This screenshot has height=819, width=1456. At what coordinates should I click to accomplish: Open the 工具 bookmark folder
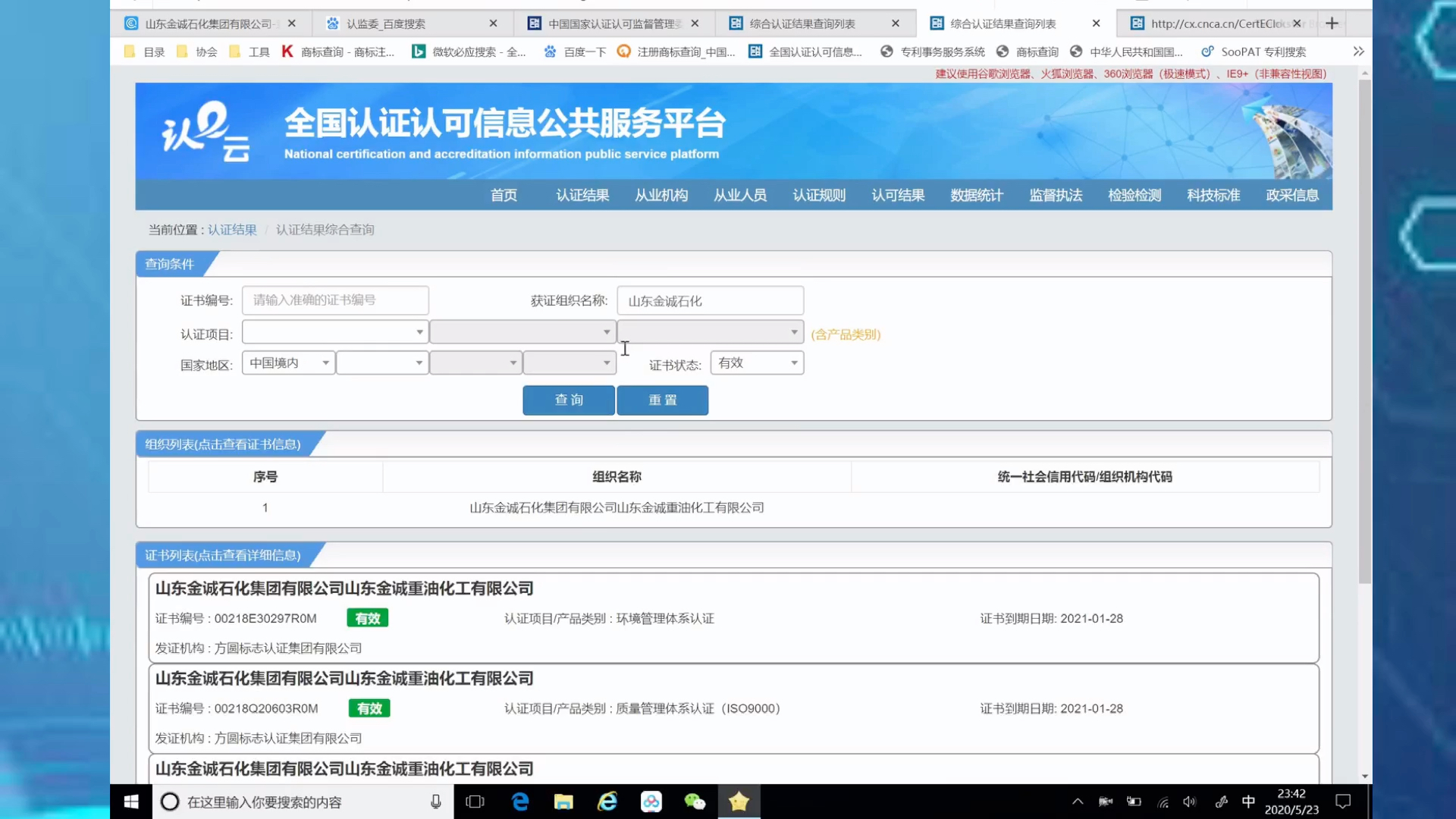click(x=249, y=52)
